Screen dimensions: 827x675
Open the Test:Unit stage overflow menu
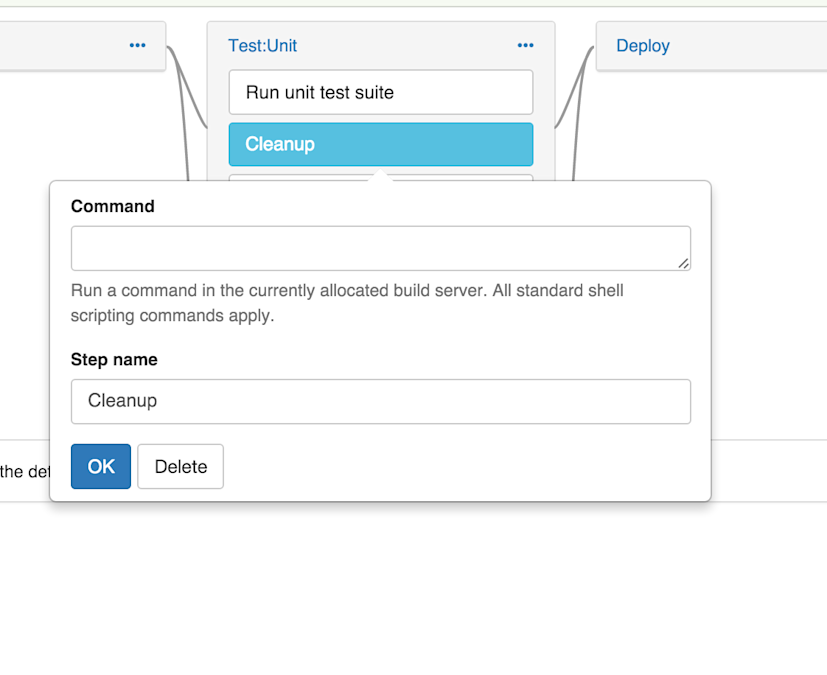(x=524, y=45)
